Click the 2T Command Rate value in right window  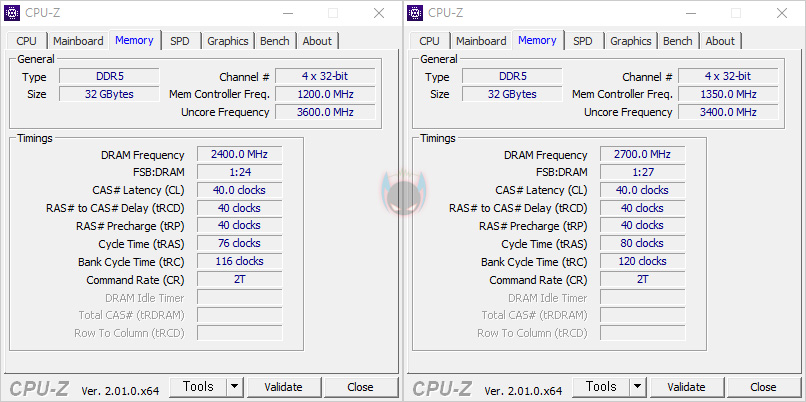[x=643, y=279]
